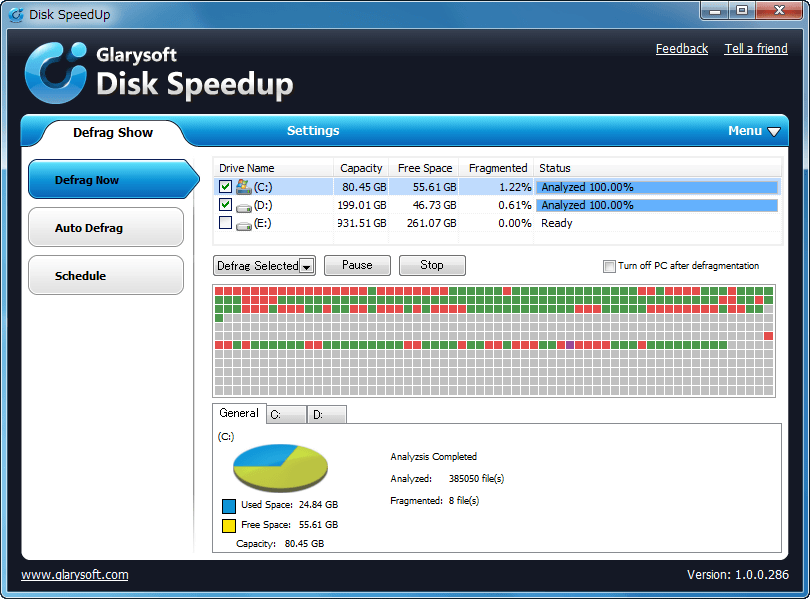Open Auto Defrag section
The image size is (810, 599).
pos(106,228)
